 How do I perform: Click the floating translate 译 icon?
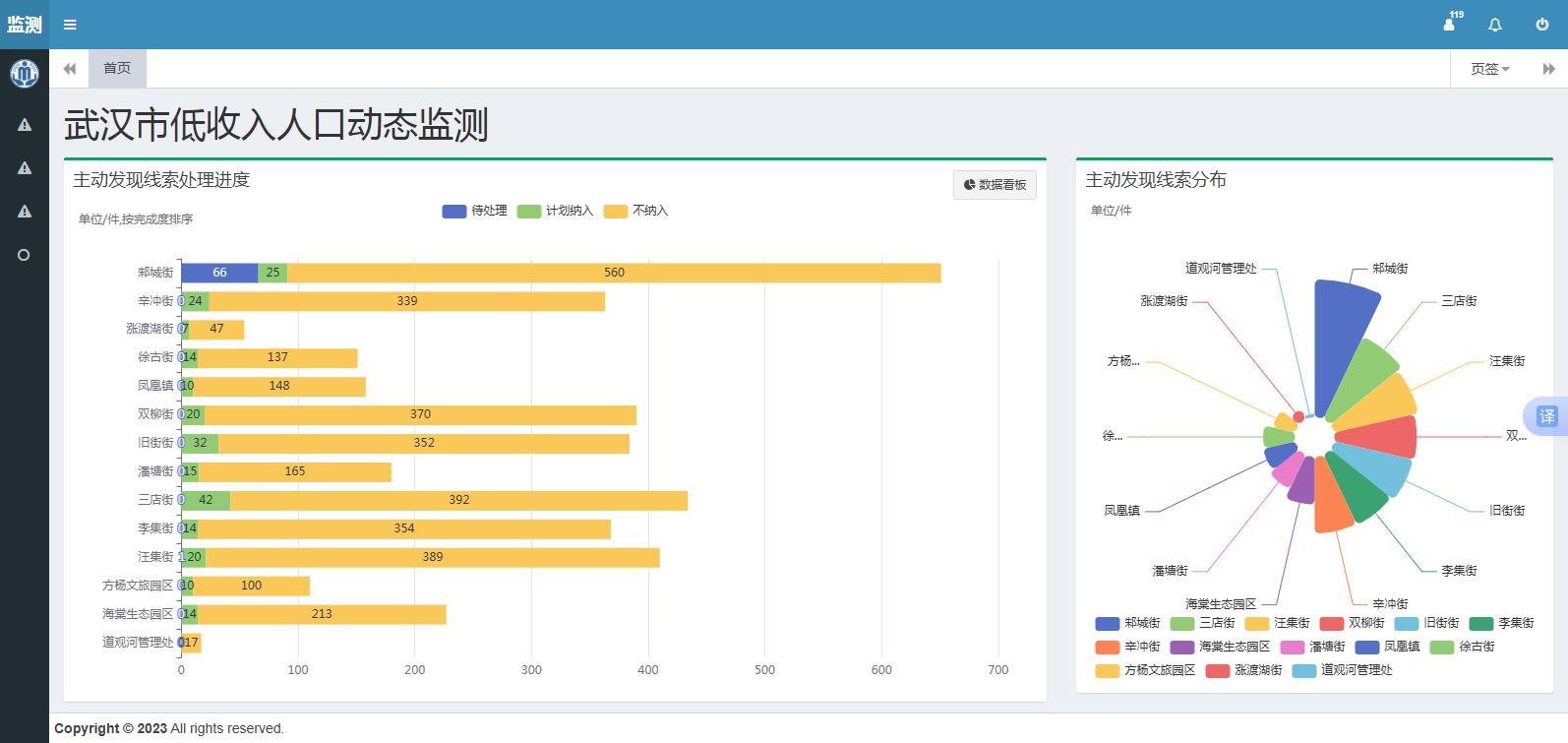click(1546, 416)
